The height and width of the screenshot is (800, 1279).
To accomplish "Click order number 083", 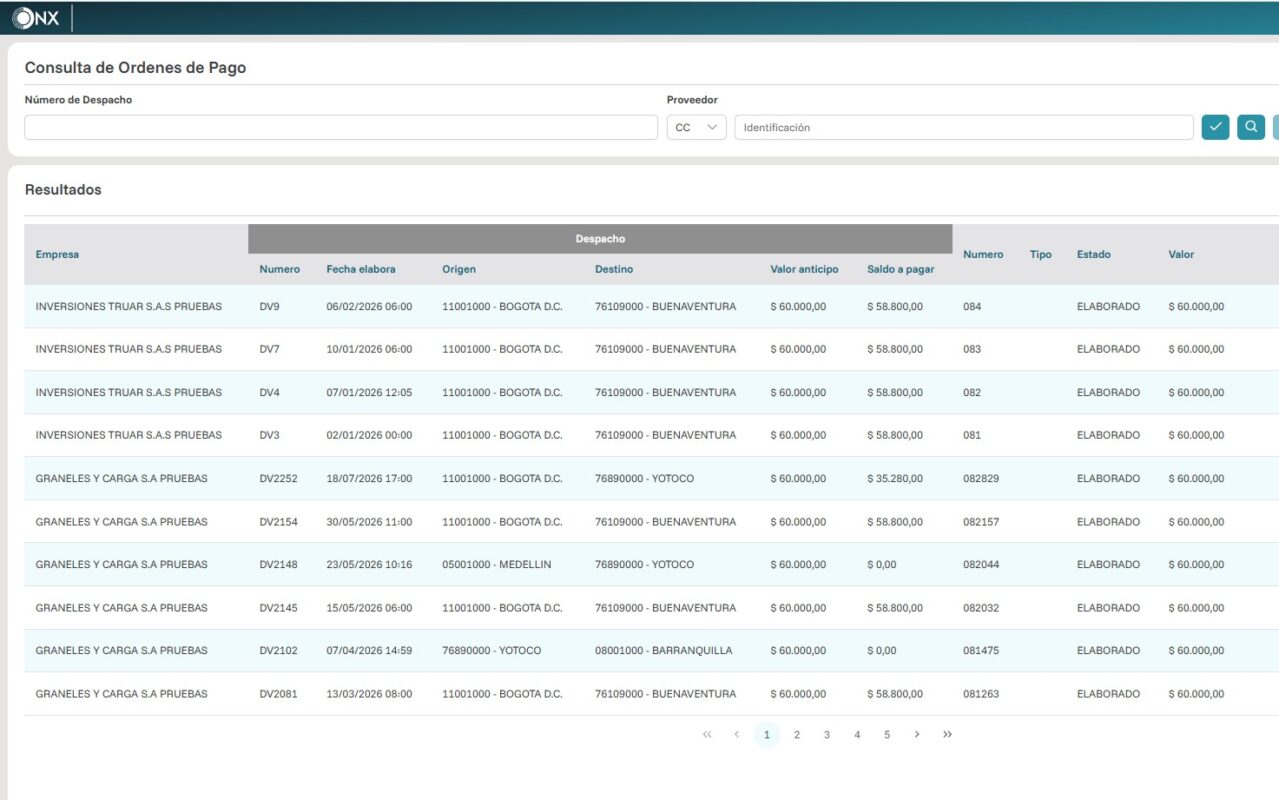I will tap(972, 349).
